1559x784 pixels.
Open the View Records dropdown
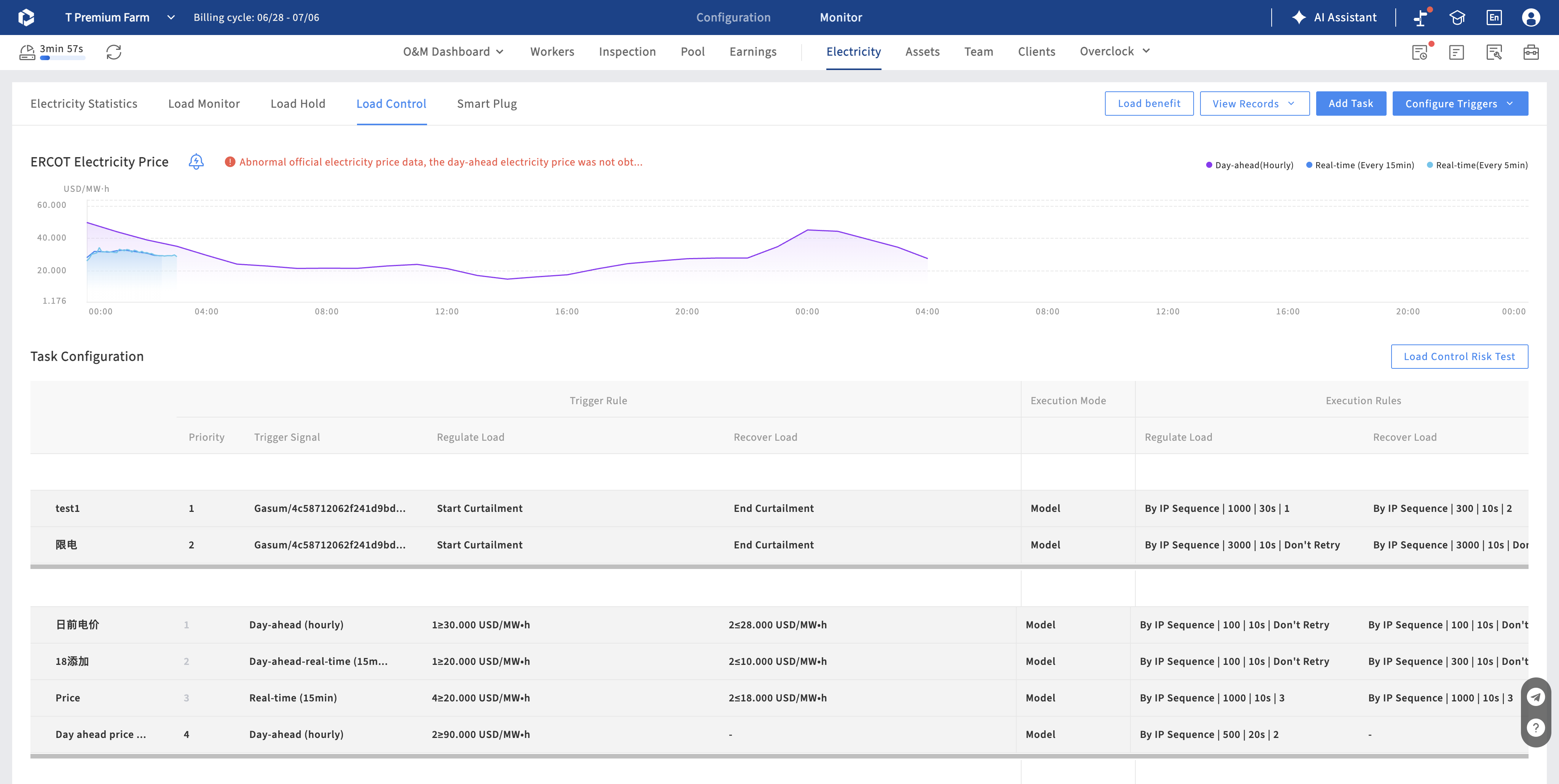coord(1255,104)
